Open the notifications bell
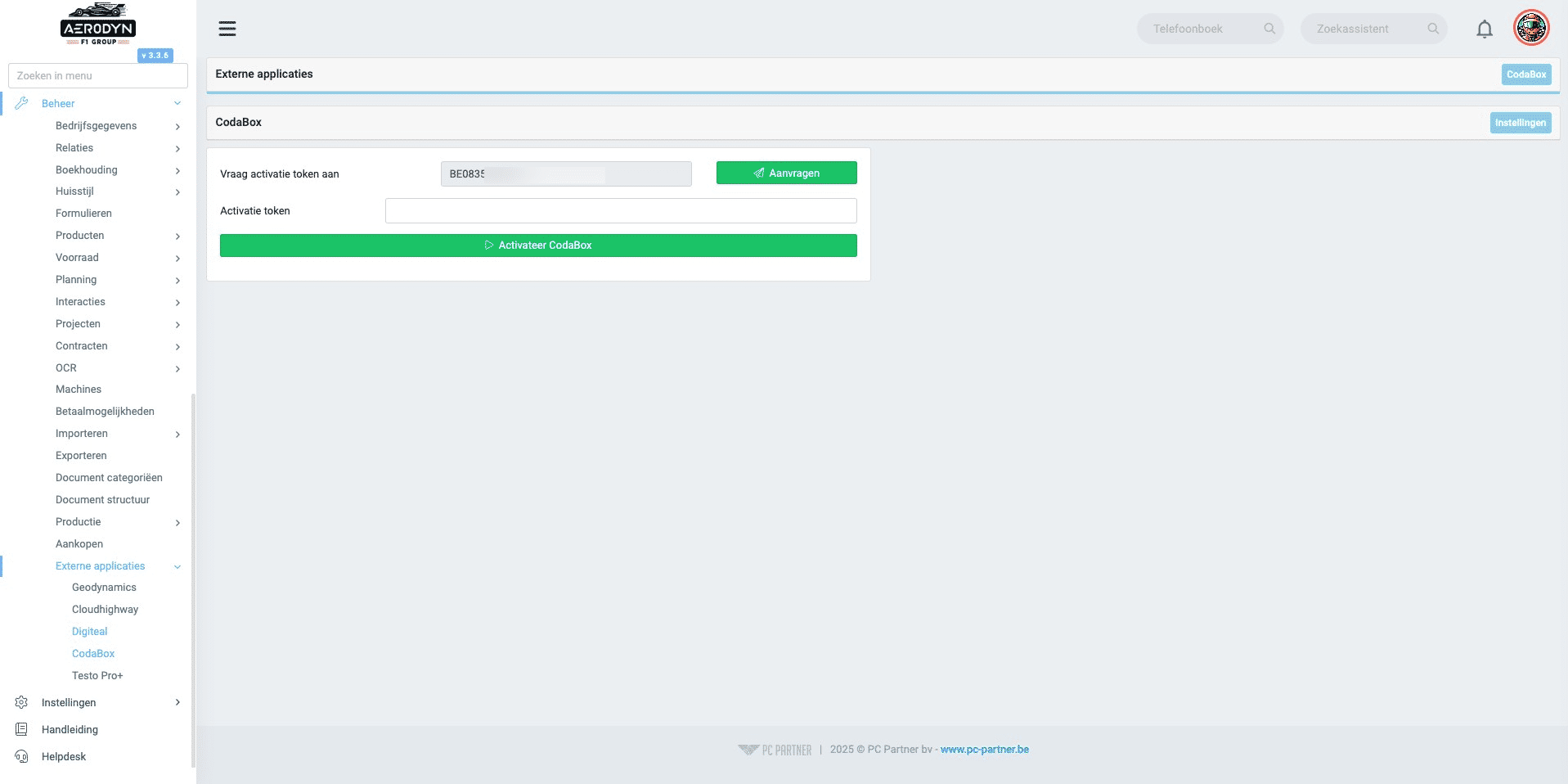The image size is (1568, 784). (x=1485, y=29)
